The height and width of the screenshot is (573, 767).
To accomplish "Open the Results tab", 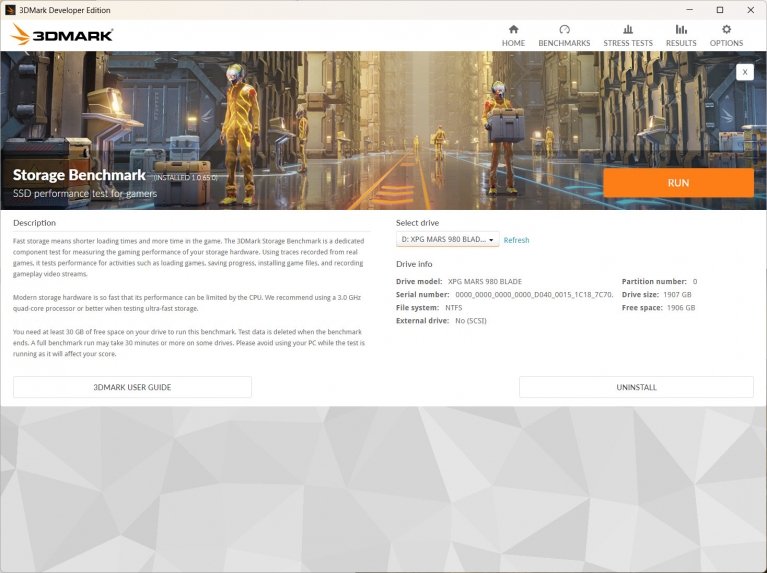I will [681, 36].
